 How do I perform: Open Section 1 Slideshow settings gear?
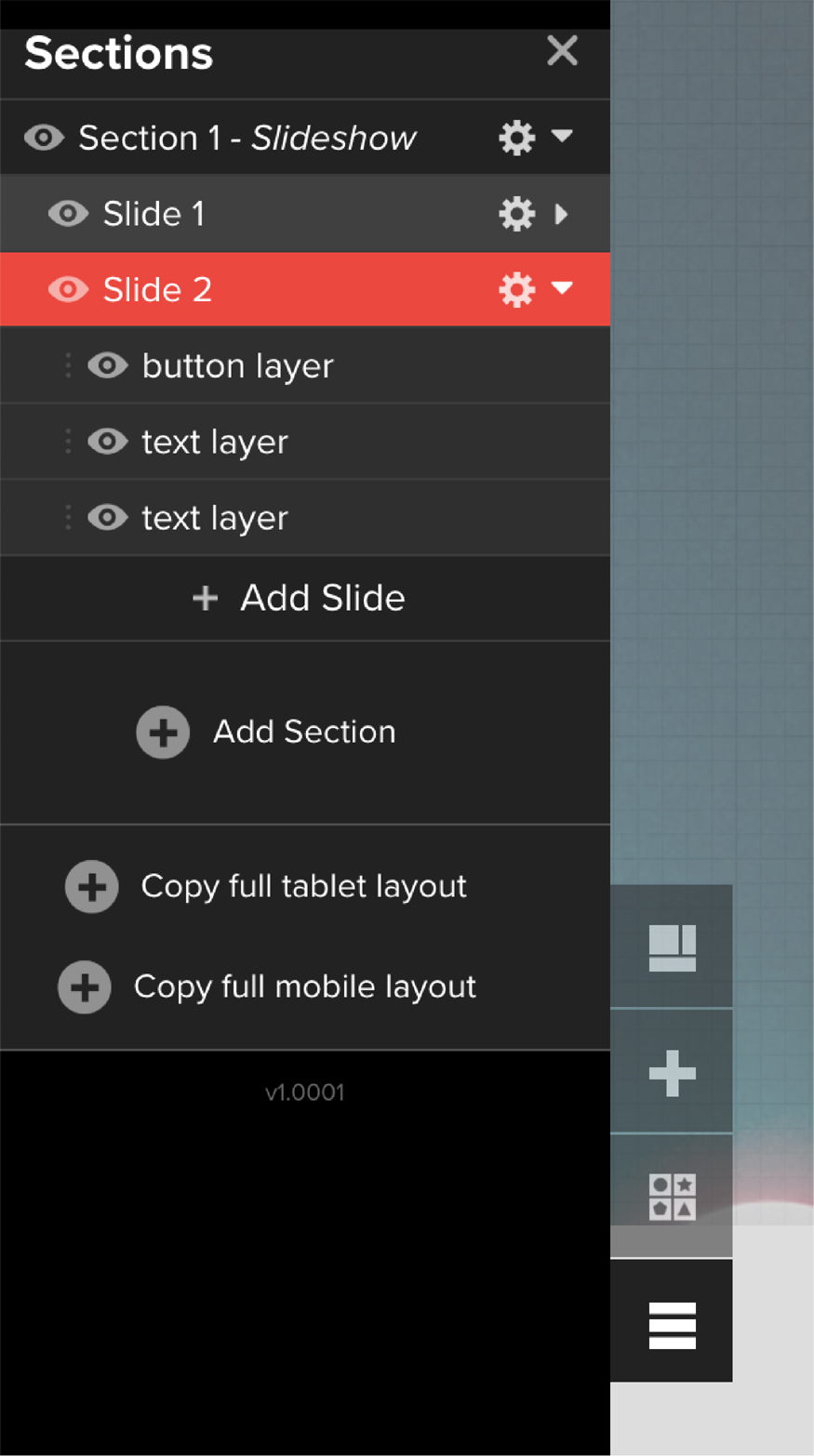516,138
